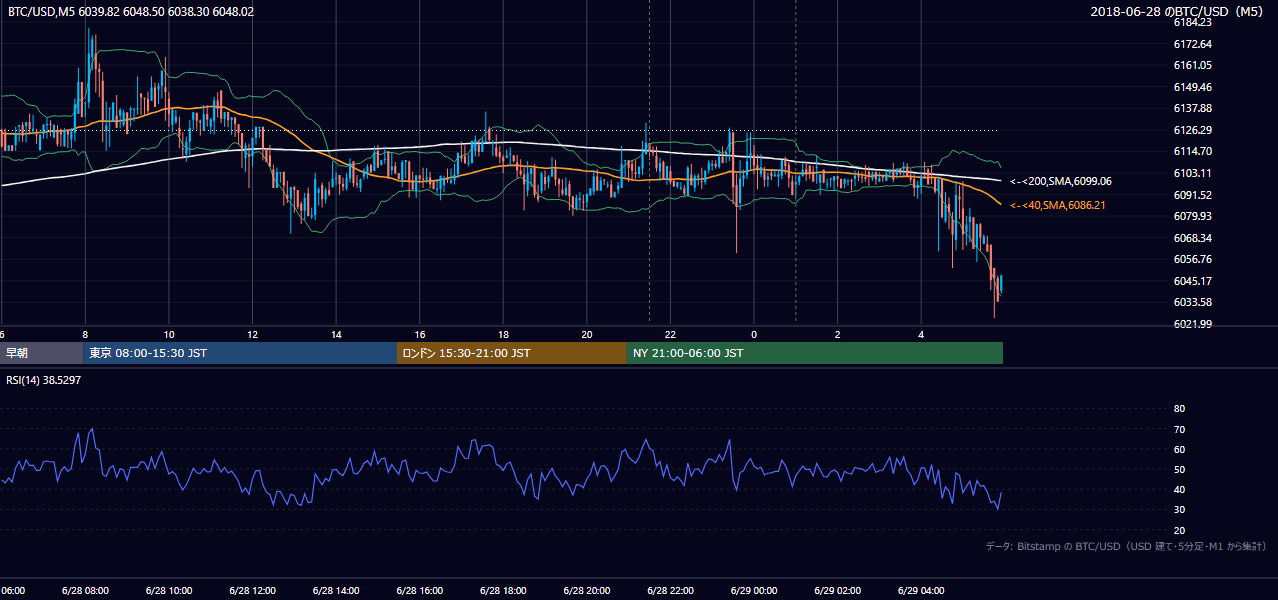This screenshot has height=600, width=1278.
Task: Click the 6/28 18:00 time label
Action: pos(503,591)
